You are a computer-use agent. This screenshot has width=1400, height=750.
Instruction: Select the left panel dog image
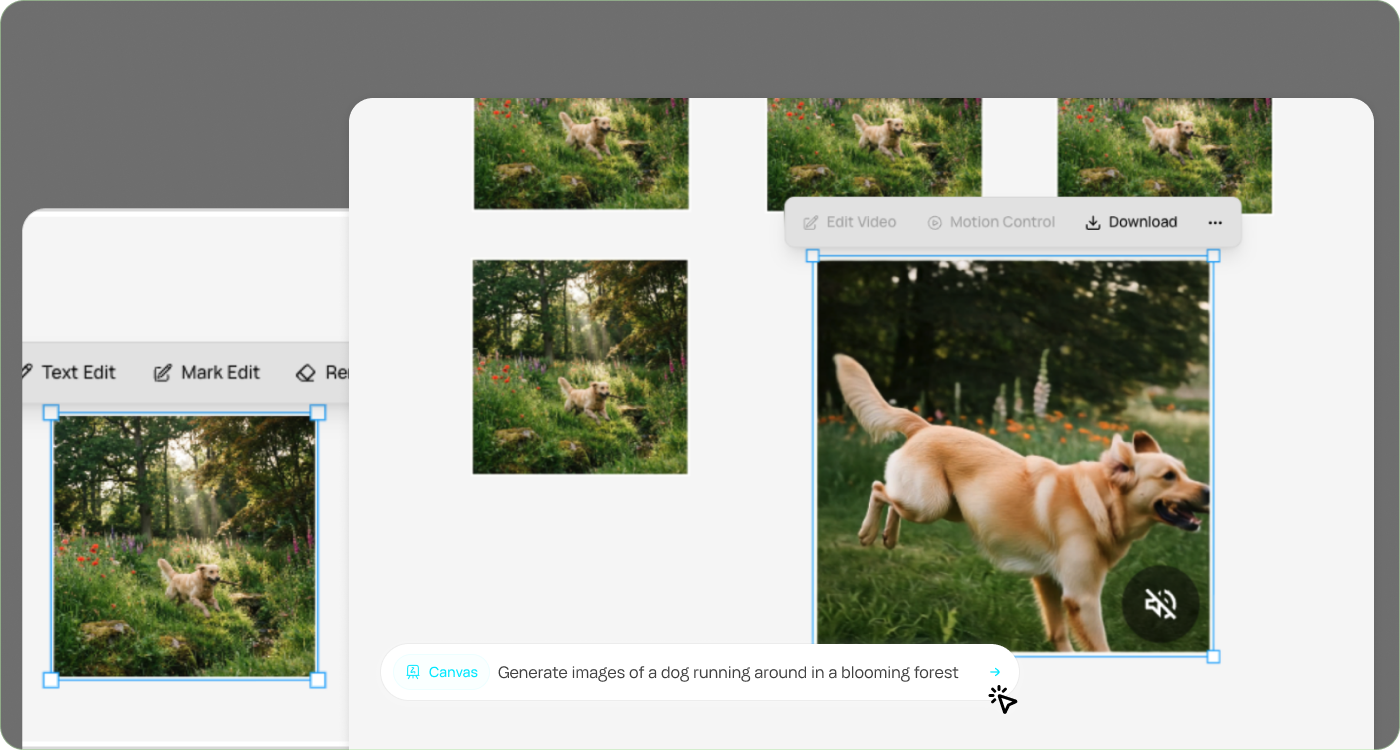pyautogui.click(x=183, y=546)
